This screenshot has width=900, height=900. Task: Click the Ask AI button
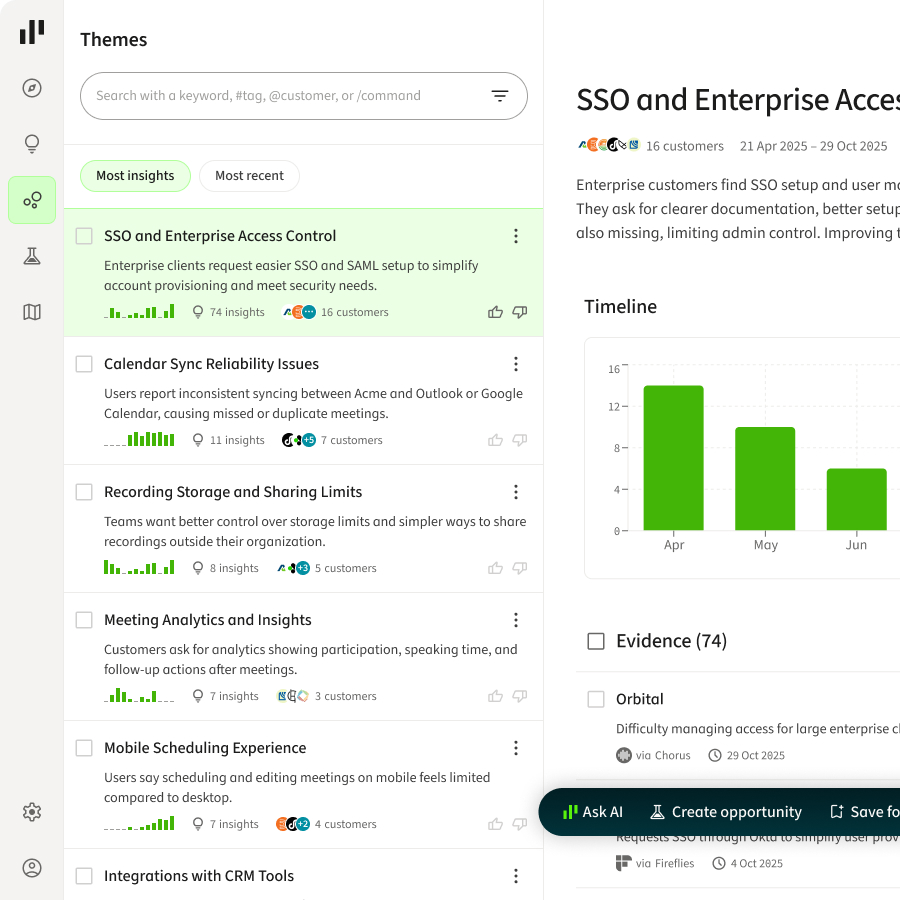(592, 812)
